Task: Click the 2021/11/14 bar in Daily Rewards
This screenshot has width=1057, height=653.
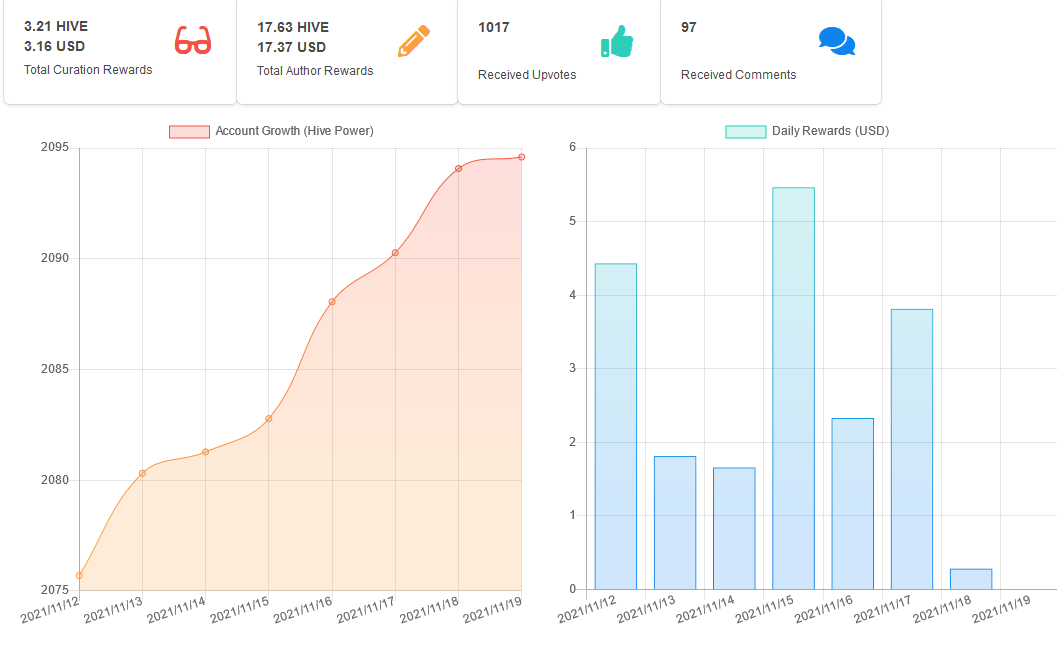Action: tap(734, 528)
